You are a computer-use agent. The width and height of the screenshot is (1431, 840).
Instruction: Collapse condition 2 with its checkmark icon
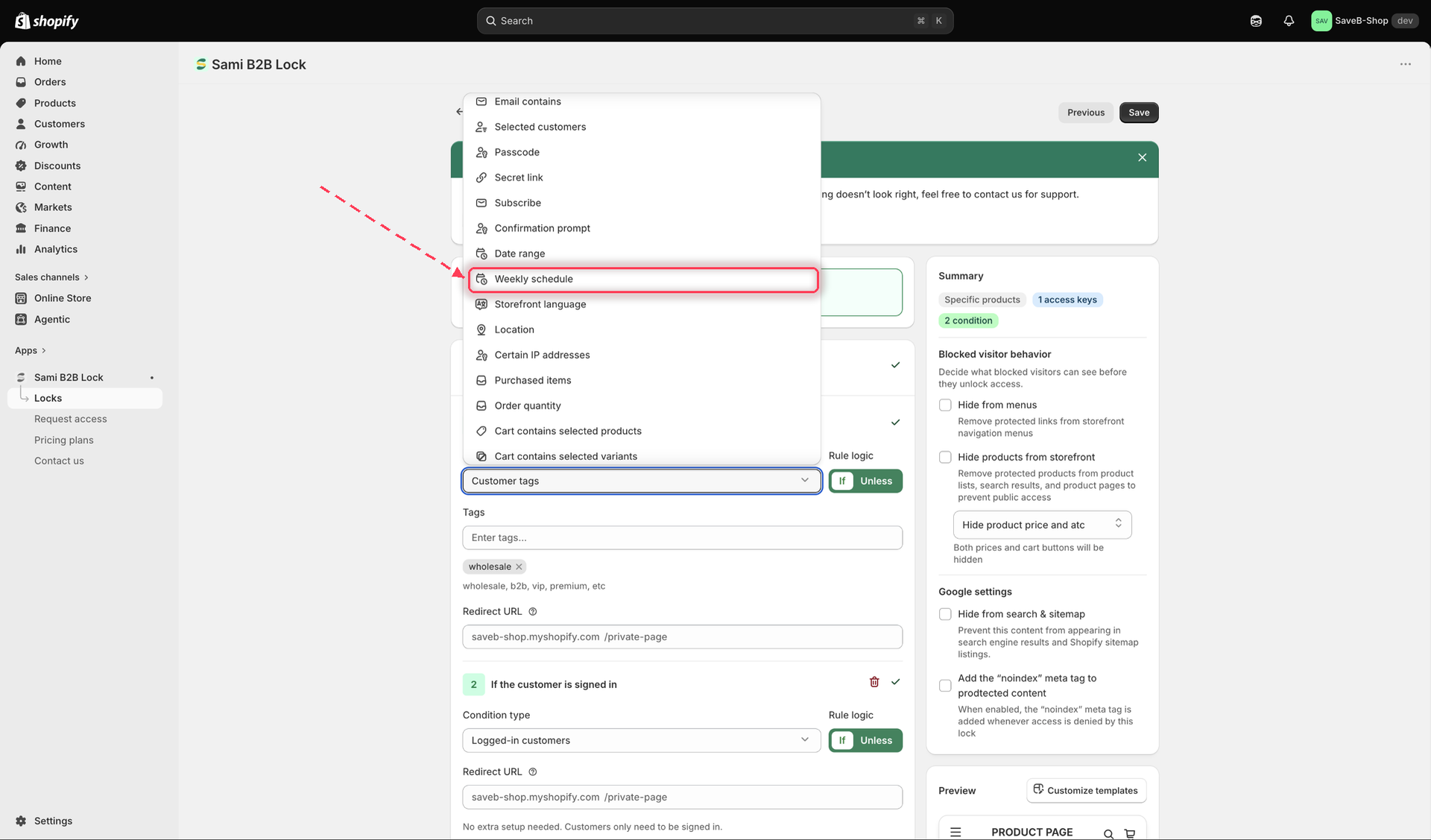[x=895, y=682]
